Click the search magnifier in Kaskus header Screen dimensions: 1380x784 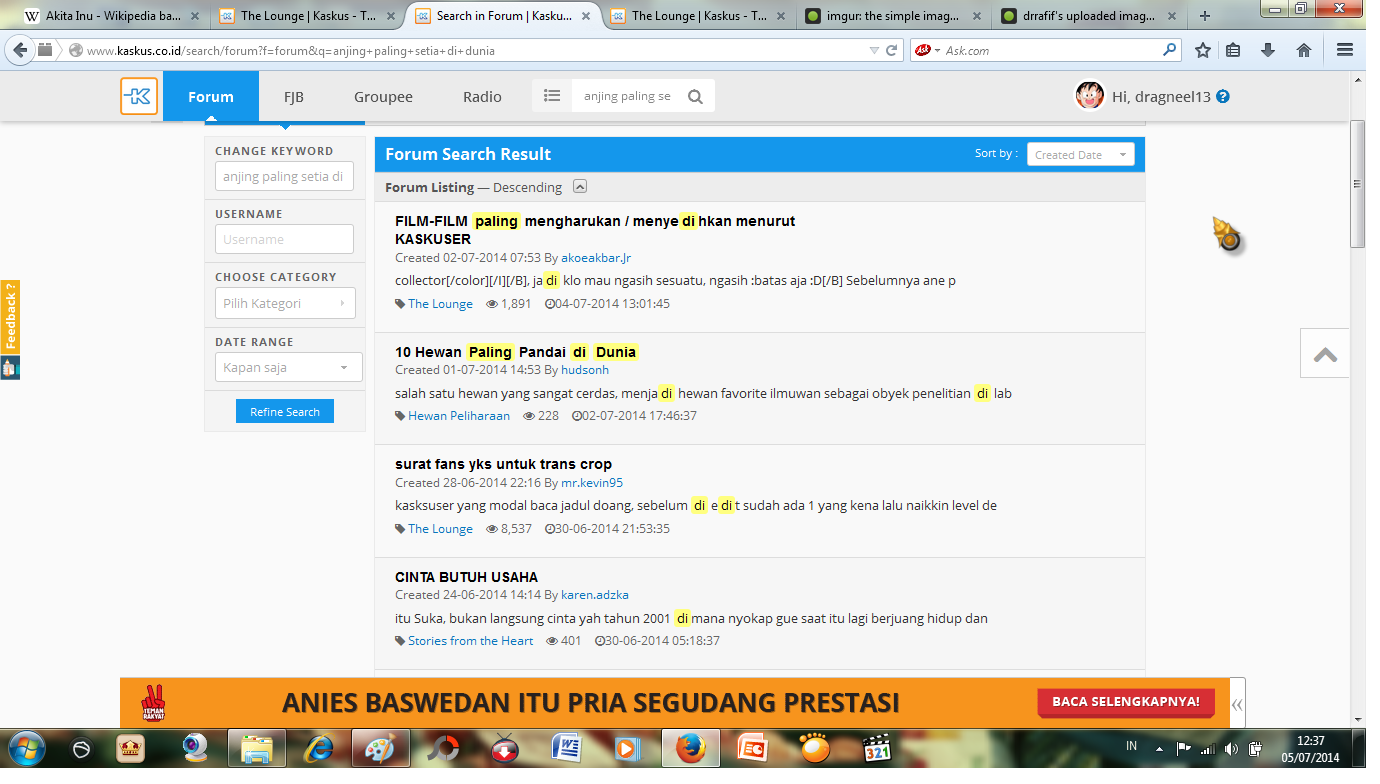pos(695,97)
